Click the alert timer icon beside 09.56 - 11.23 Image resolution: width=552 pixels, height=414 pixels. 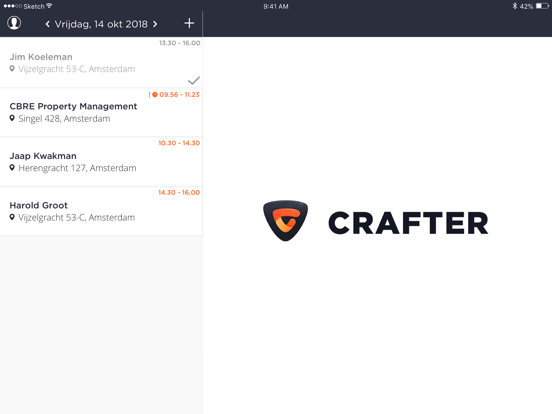[155, 95]
